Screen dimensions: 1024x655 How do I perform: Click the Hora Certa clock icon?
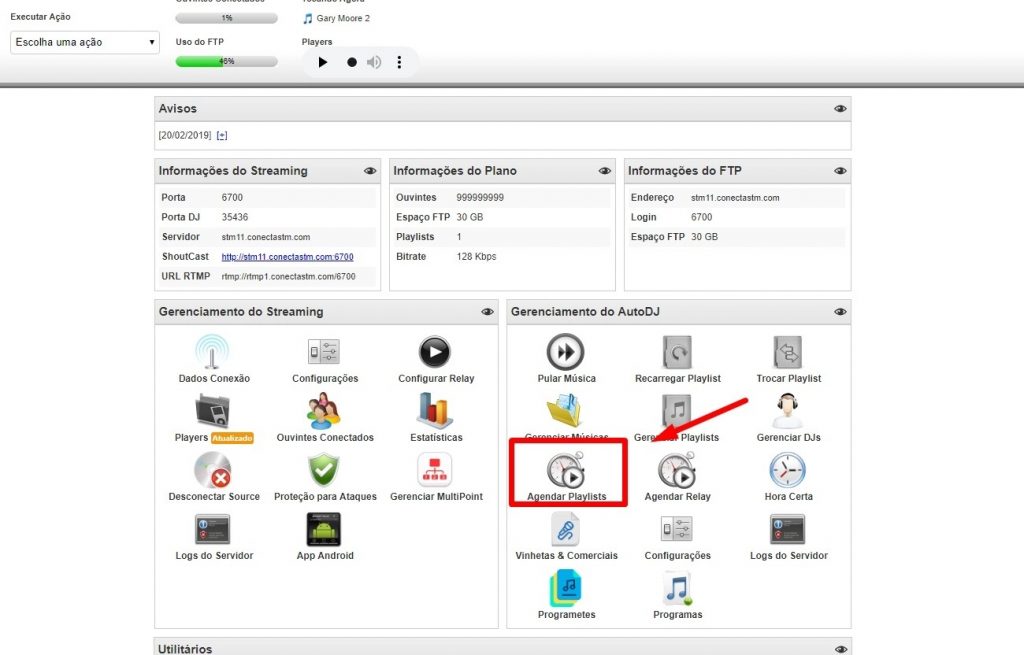(788, 470)
